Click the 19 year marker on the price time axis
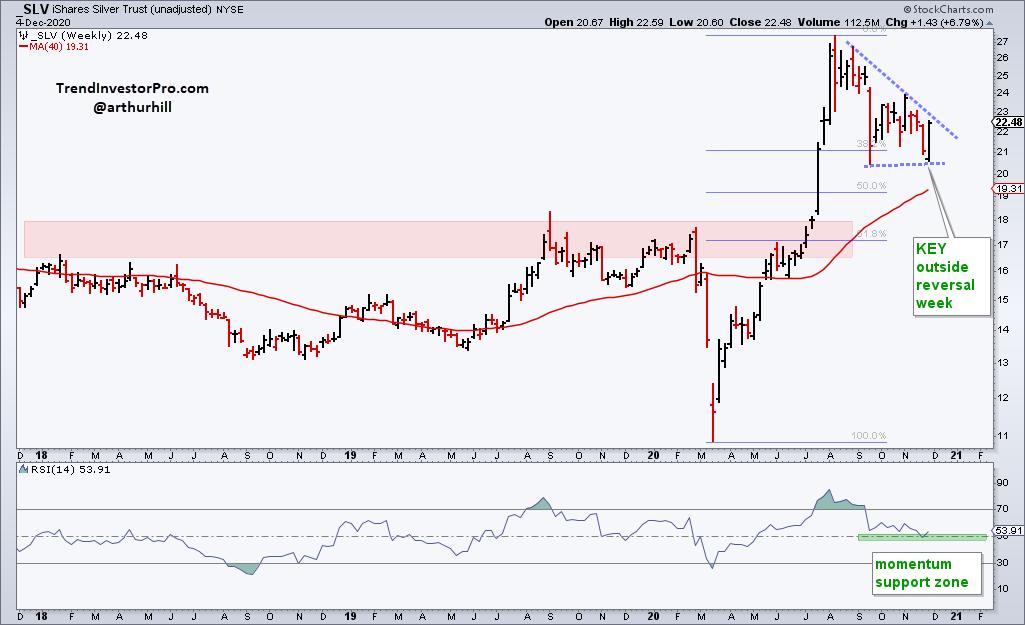1025x625 pixels. (x=349, y=452)
